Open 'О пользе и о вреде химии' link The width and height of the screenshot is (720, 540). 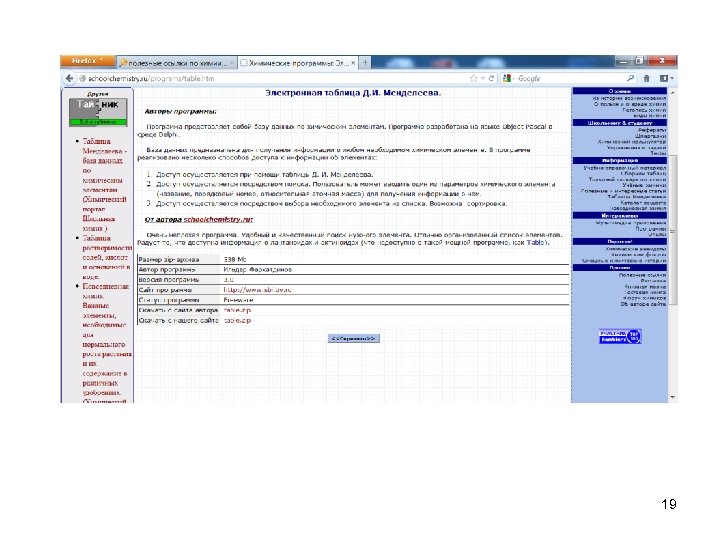(630, 104)
